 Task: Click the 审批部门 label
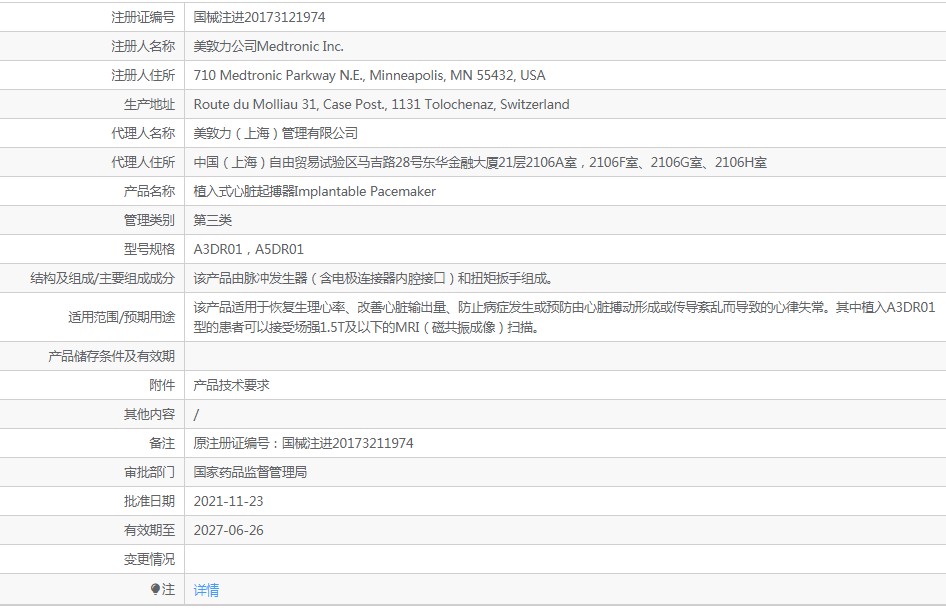pos(149,472)
